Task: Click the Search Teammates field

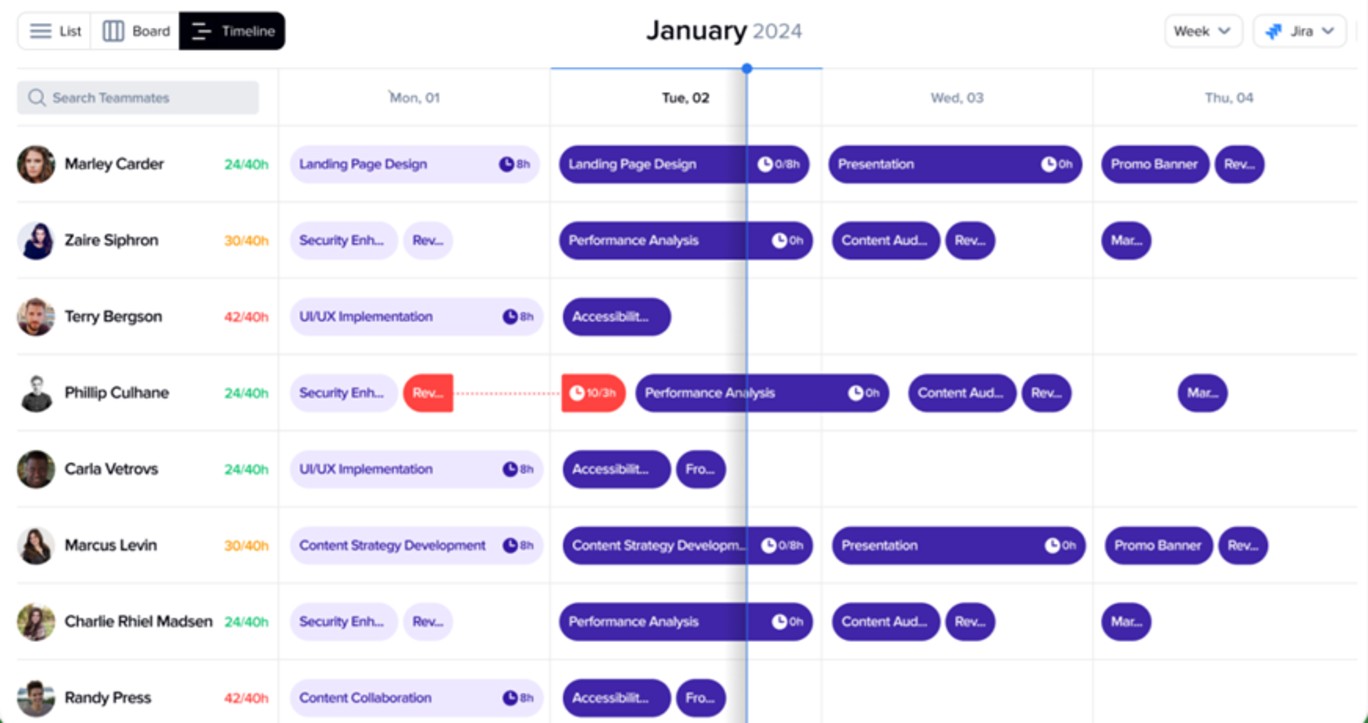Action: coord(138,98)
